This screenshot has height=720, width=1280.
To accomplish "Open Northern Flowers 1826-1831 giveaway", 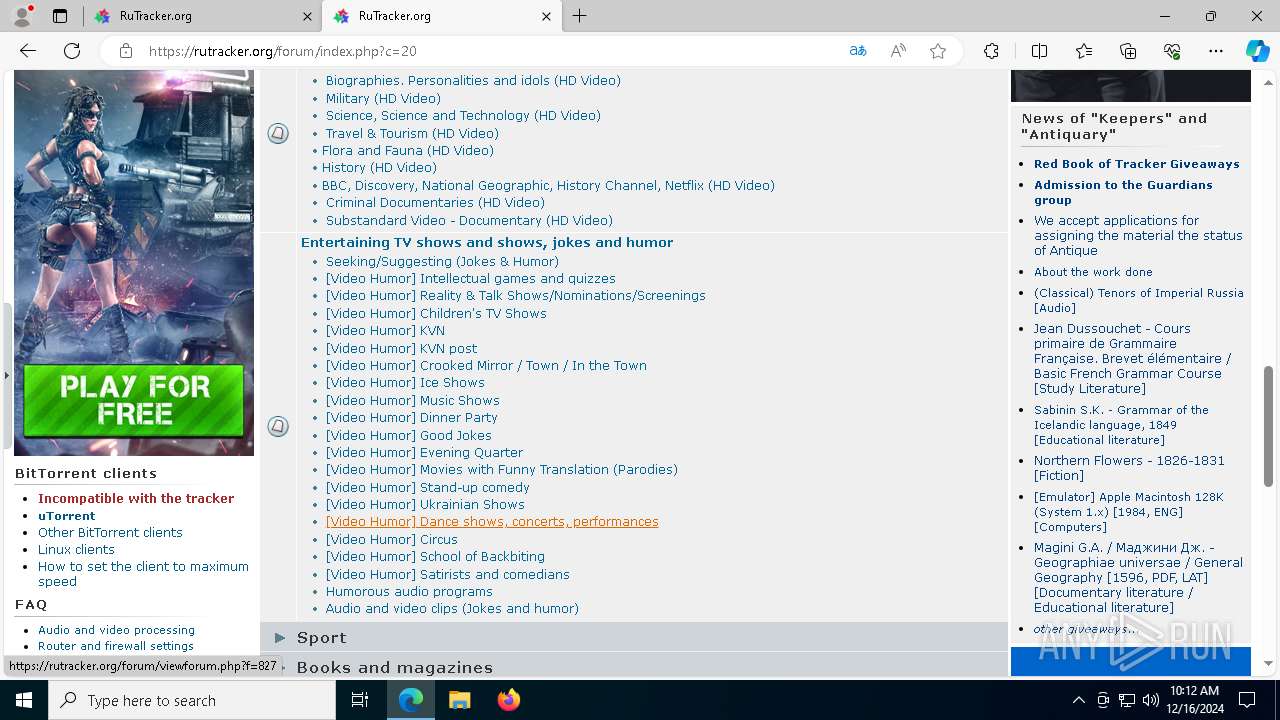I will click(1129, 468).
